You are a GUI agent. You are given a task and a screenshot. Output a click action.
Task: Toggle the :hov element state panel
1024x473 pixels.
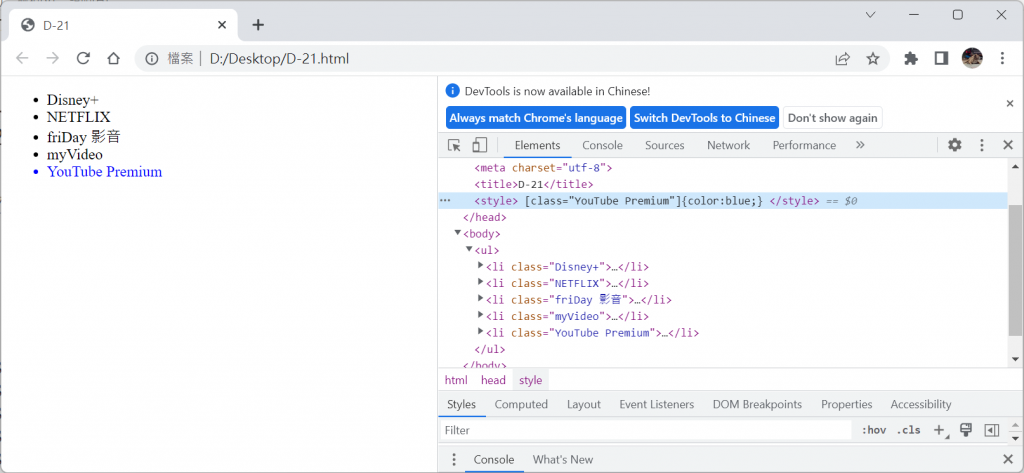pyautogui.click(x=873, y=430)
